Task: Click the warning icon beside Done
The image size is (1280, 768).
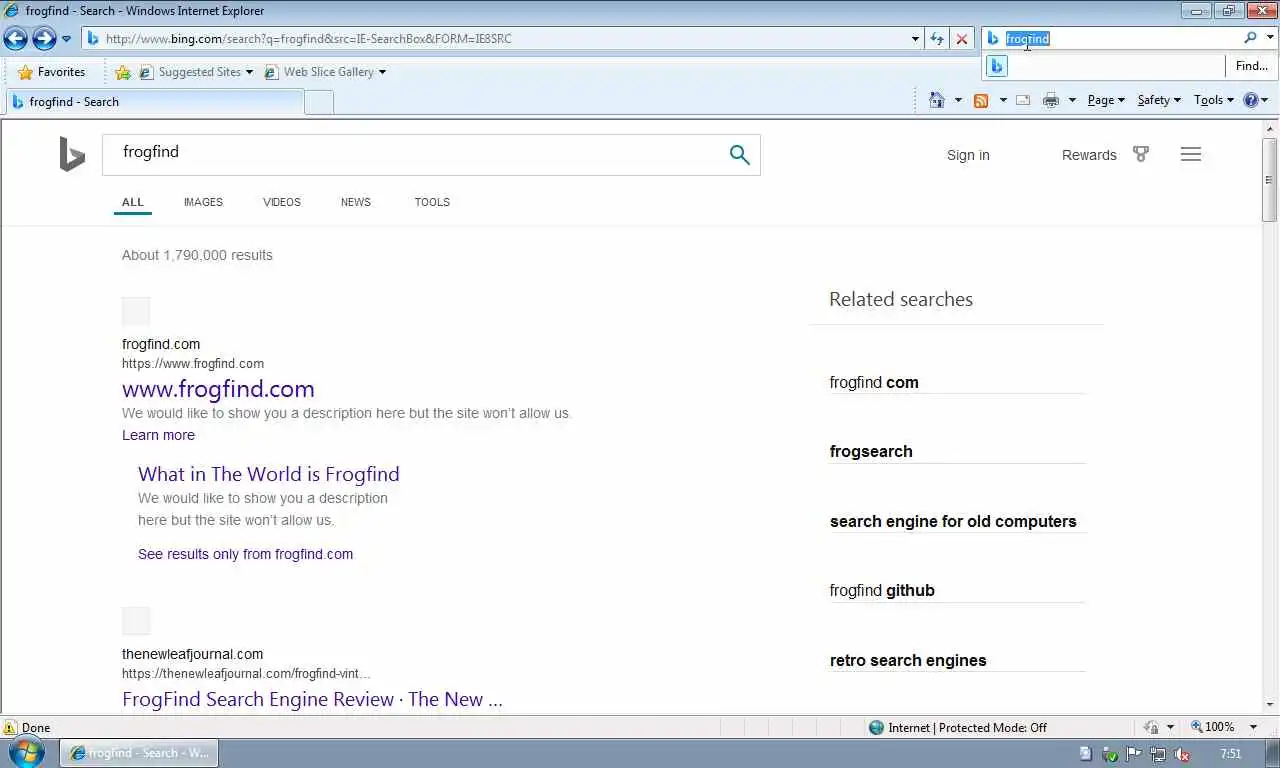Action: pos(9,728)
